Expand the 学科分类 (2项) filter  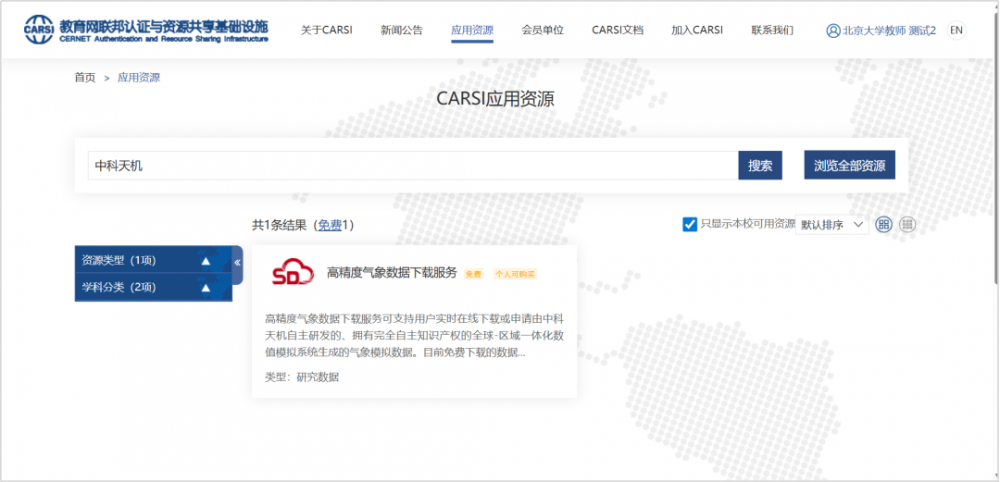point(153,288)
